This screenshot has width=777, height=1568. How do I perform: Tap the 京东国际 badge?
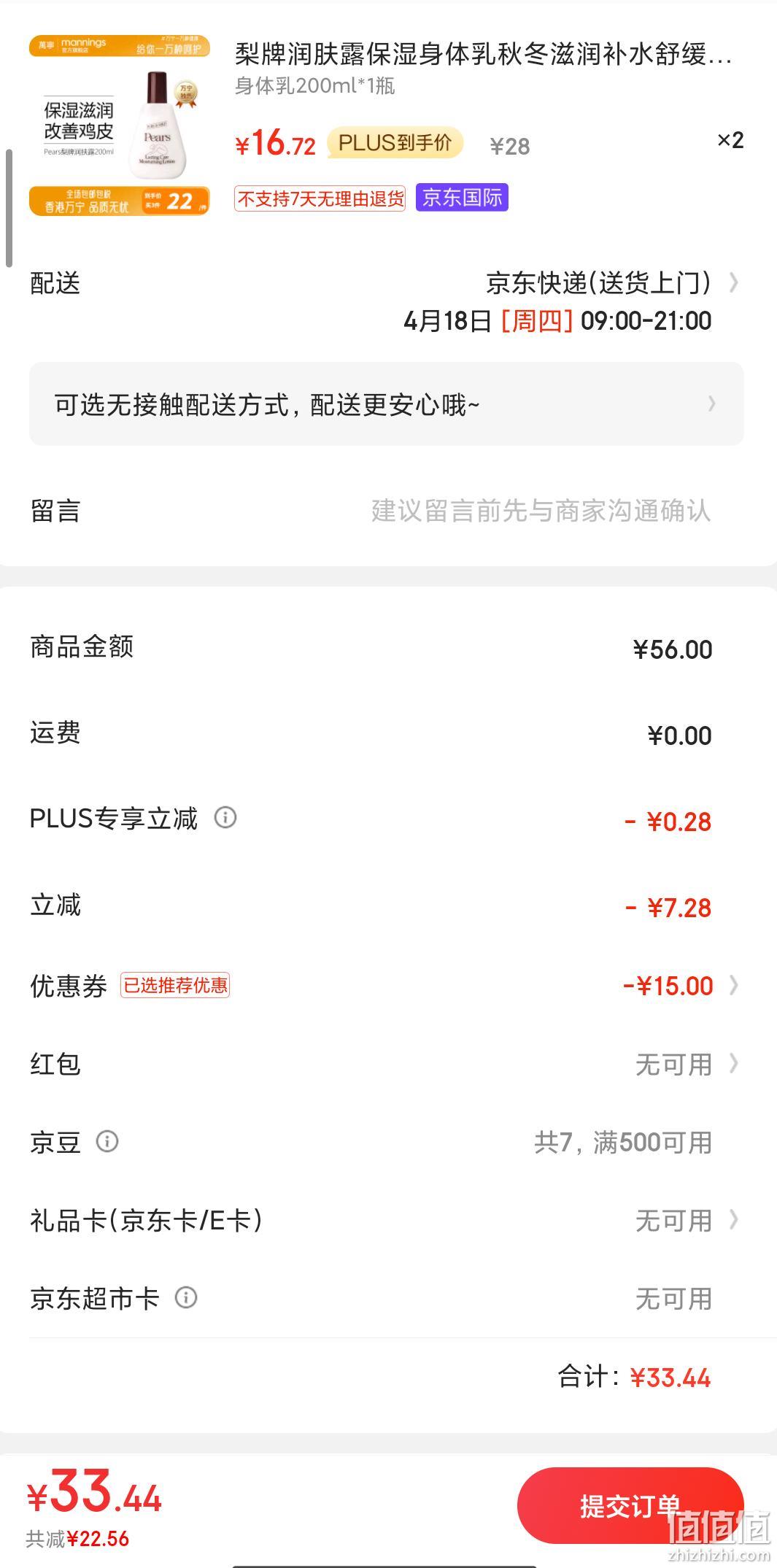click(x=462, y=198)
